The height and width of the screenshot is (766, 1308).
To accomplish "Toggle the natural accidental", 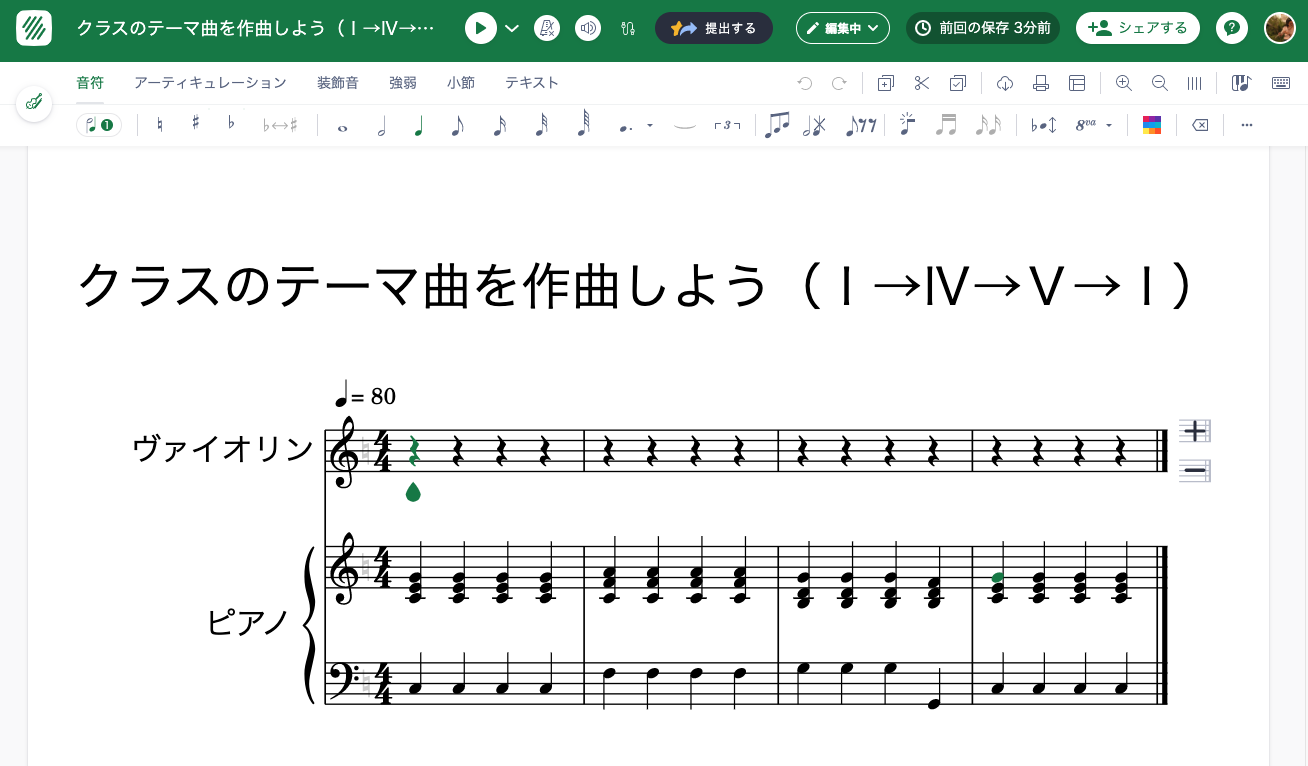I will coord(160,124).
